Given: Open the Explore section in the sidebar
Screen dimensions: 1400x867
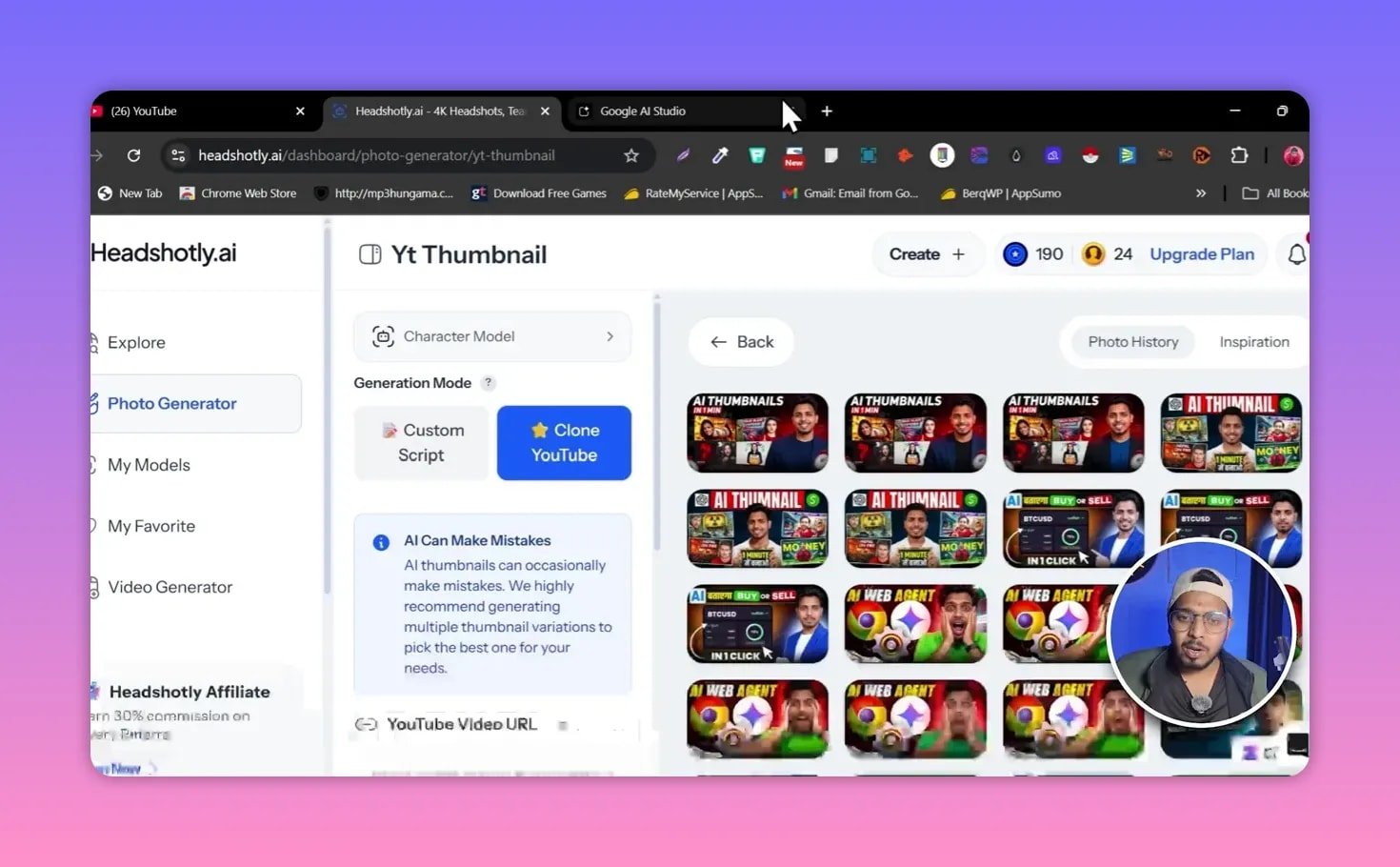Looking at the screenshot, I should [x=136, y=342].
